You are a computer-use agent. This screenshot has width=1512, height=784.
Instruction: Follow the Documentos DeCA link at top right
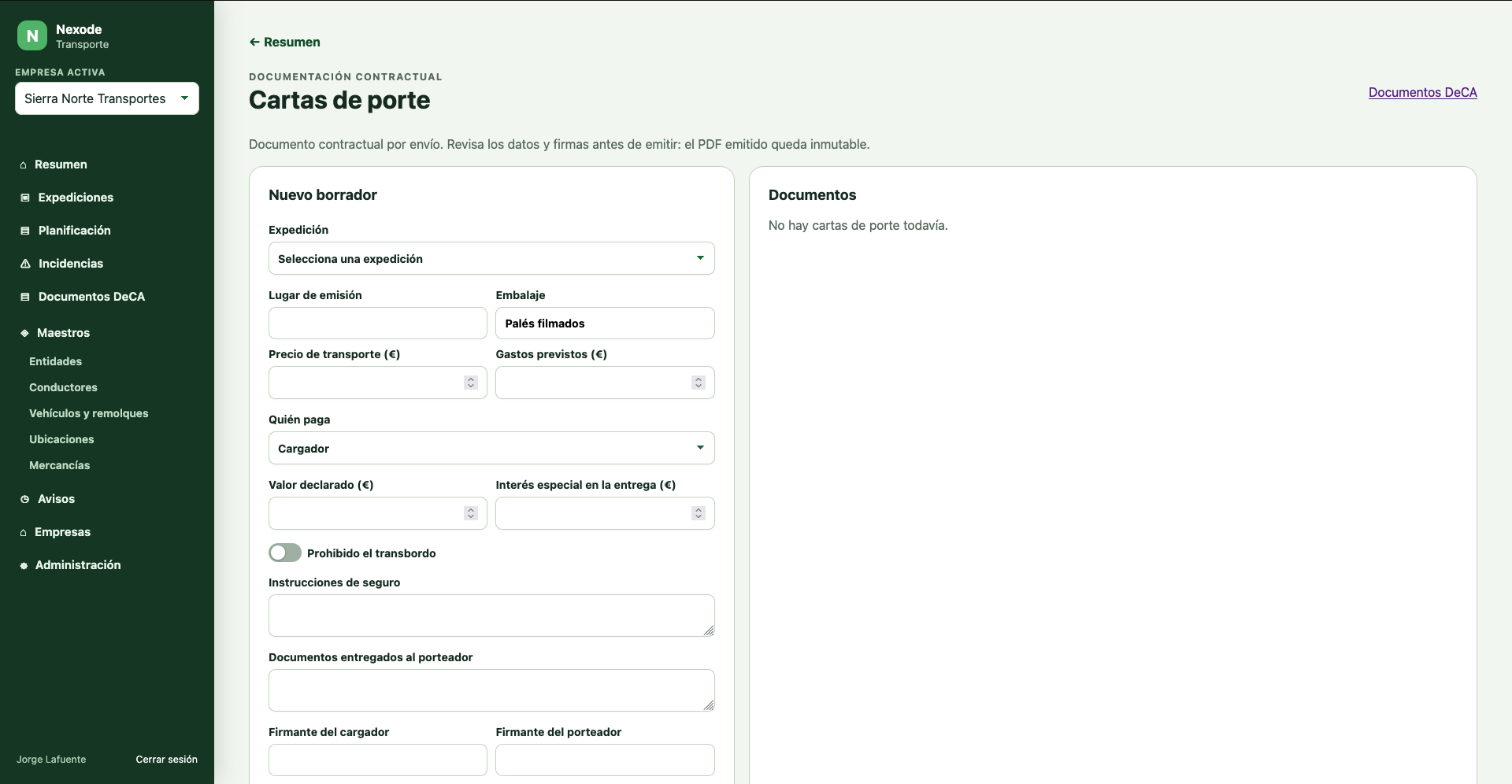pyautogui.click(x=1422, y=92)
